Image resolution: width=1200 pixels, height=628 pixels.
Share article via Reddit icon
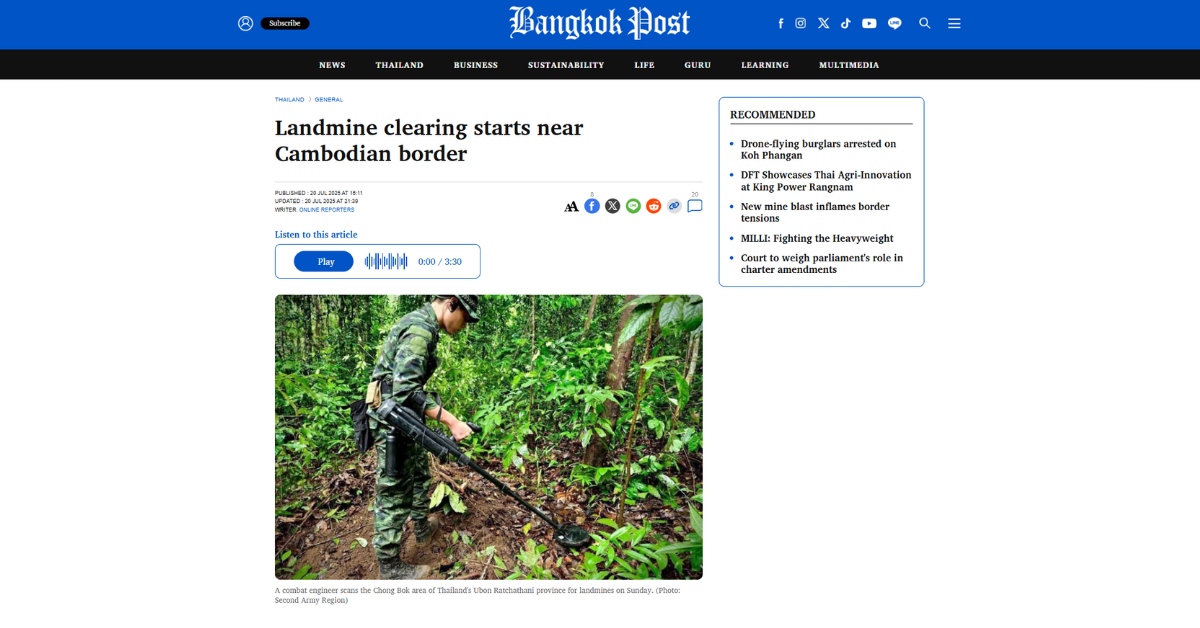click(x=654, y=206)
